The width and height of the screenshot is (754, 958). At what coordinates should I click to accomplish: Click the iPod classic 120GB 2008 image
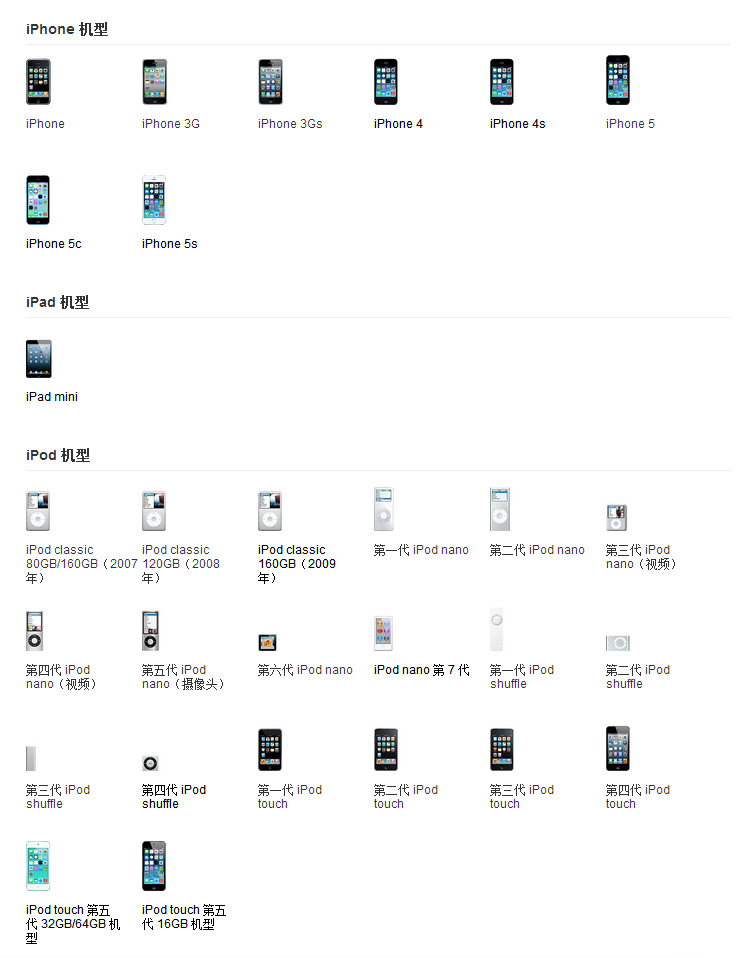coord(154,511)
